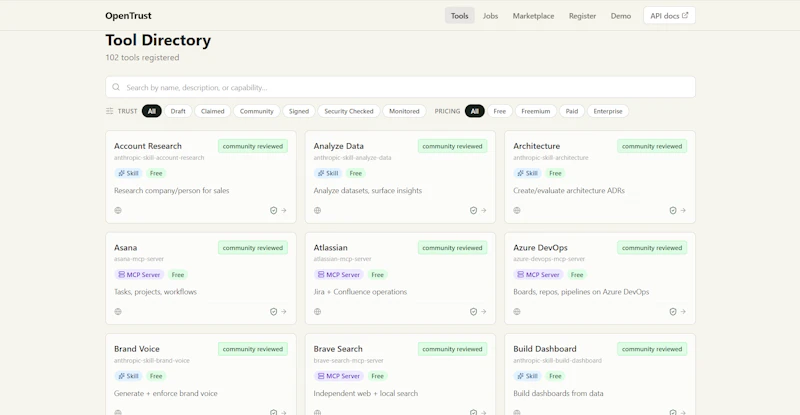Viewport: 800px width, 415px height.
Task: Click 'anthropic-skill-account-research' slug text
Action: click(x=159, y=158)
